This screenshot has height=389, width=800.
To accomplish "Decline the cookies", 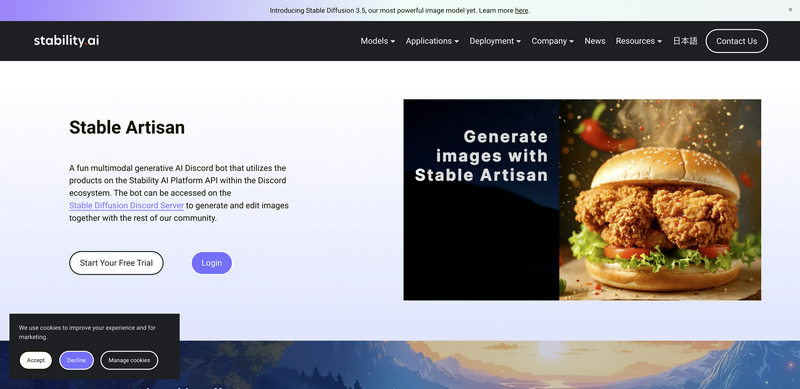I will 77,360.
